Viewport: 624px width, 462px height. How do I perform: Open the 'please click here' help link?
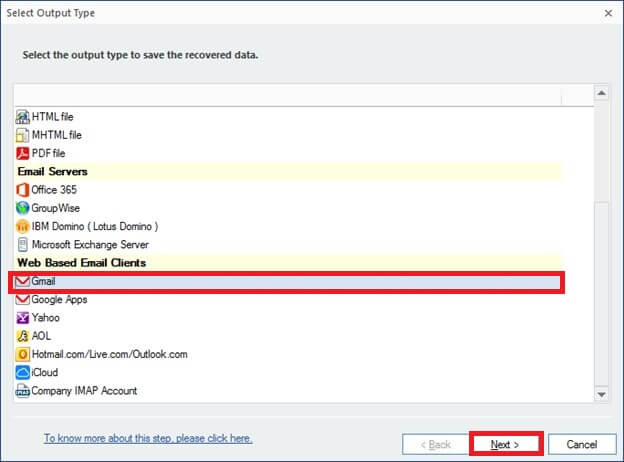tap(214, 438)
